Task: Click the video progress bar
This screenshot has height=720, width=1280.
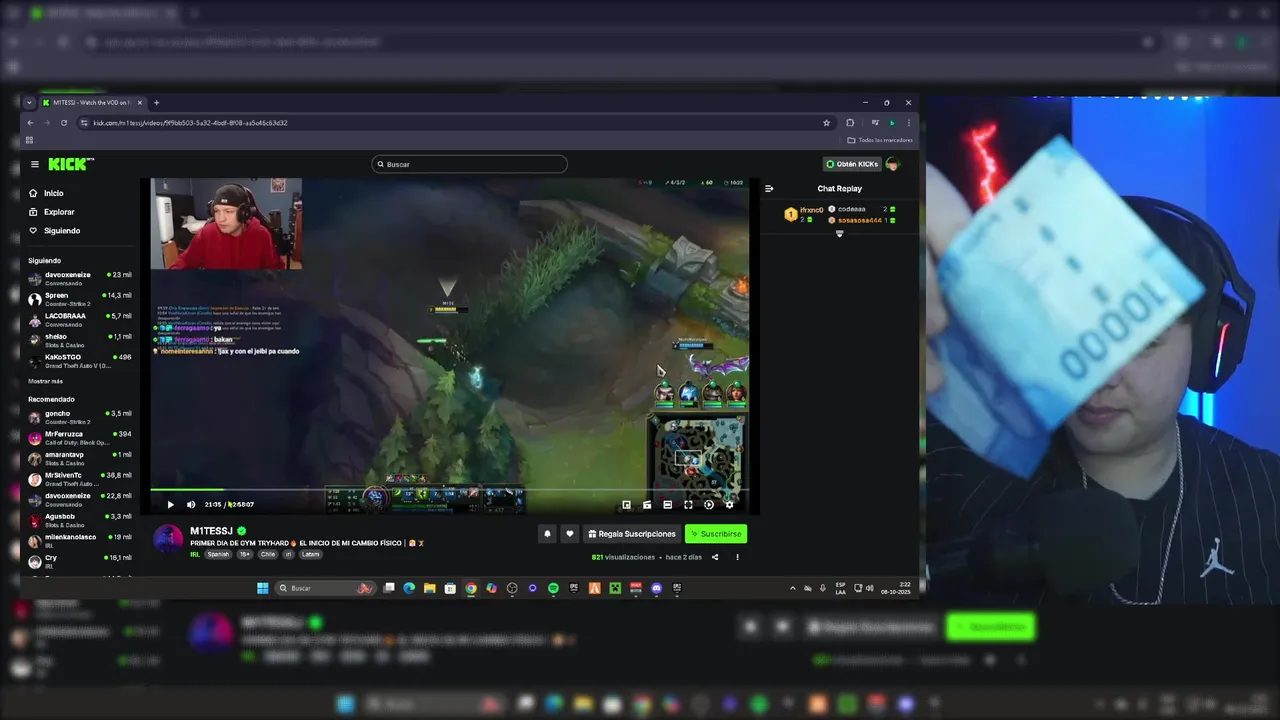Action: coord(448,490)
